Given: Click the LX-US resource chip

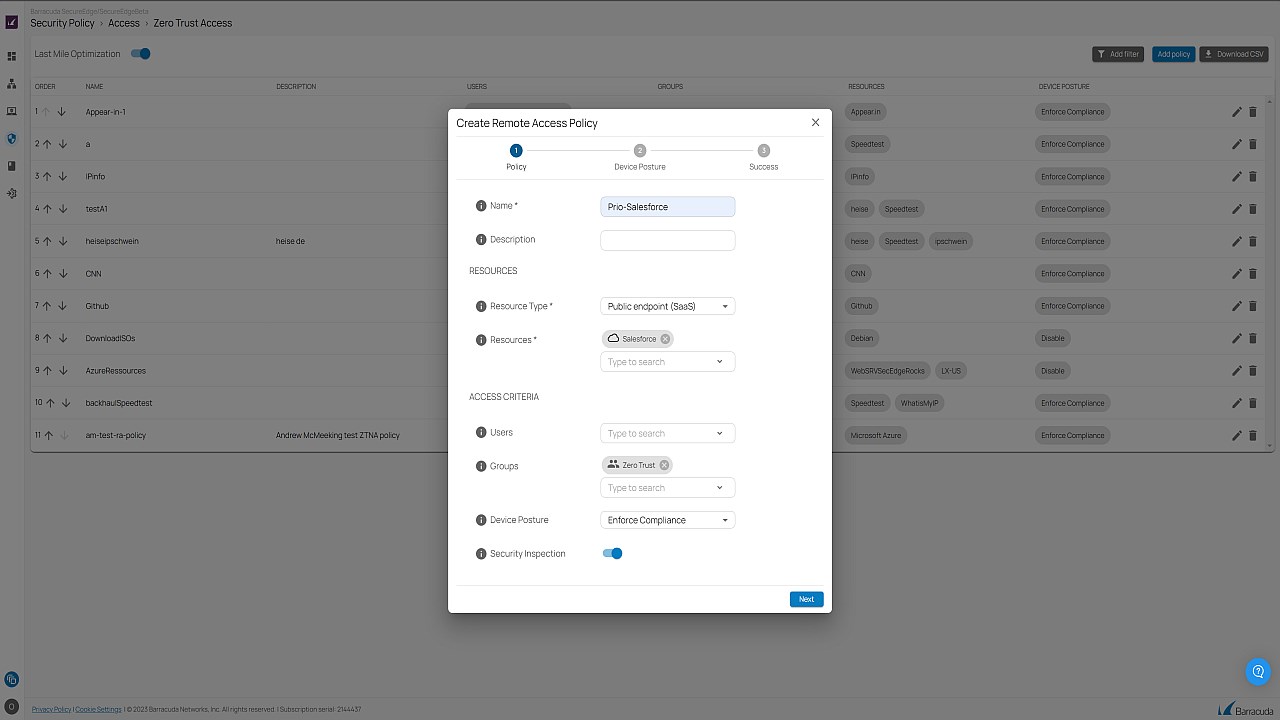Looking at the screenshot, I should pos(950,370).
